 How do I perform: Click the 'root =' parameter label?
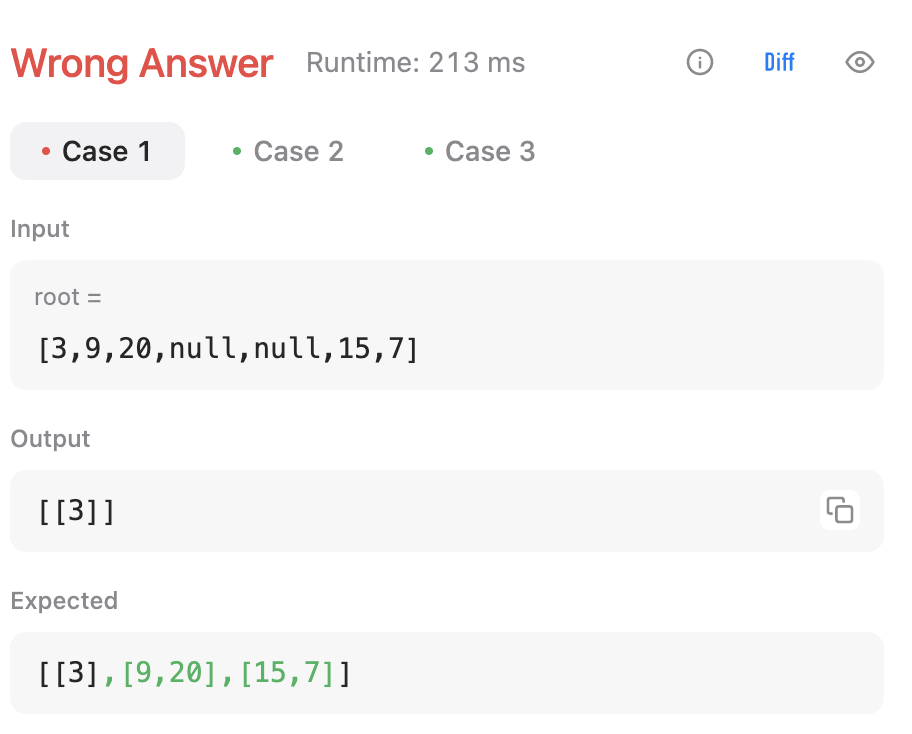(68, 297)
